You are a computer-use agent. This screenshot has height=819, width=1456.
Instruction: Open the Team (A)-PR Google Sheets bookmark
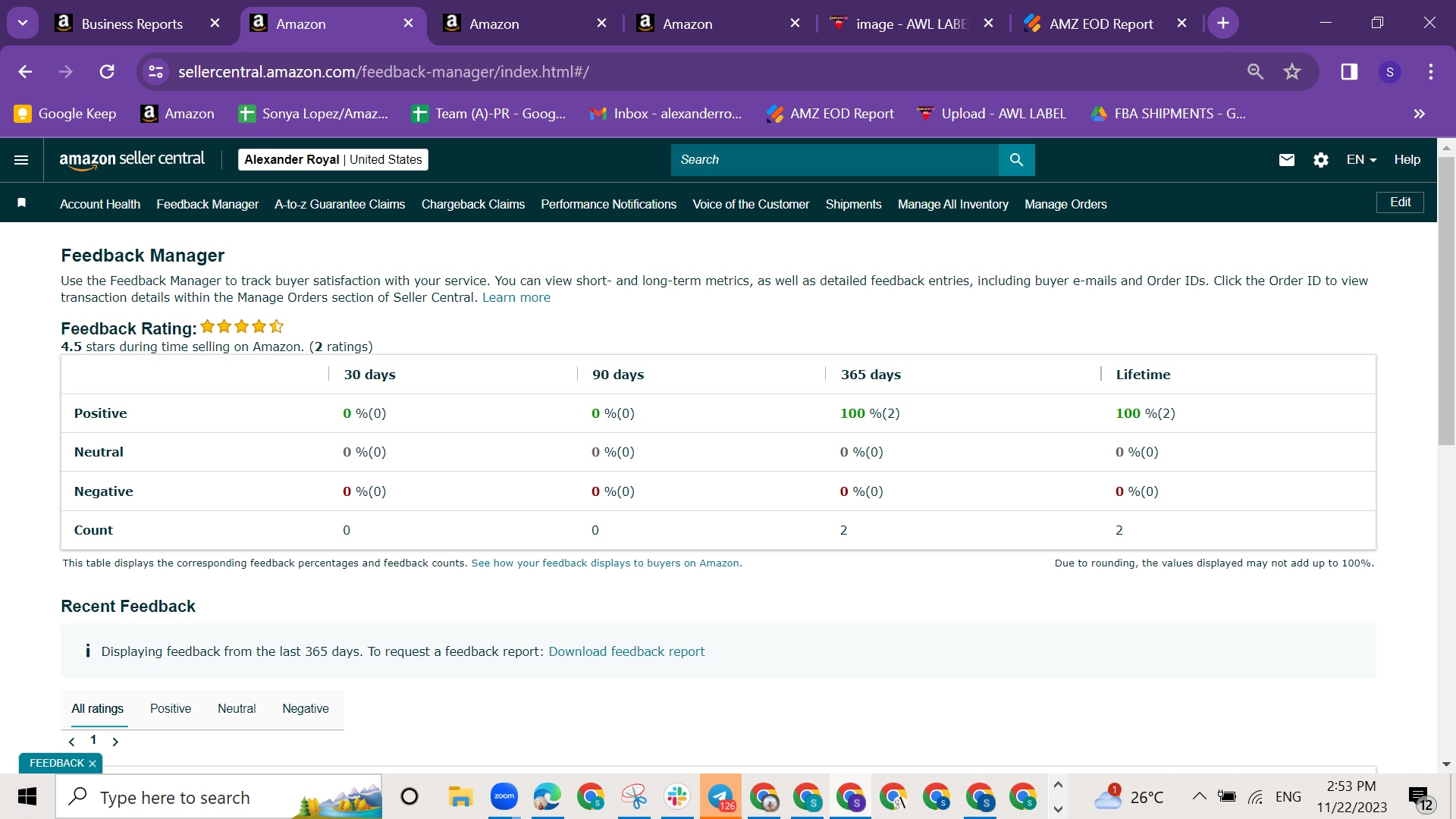(488, 114)
